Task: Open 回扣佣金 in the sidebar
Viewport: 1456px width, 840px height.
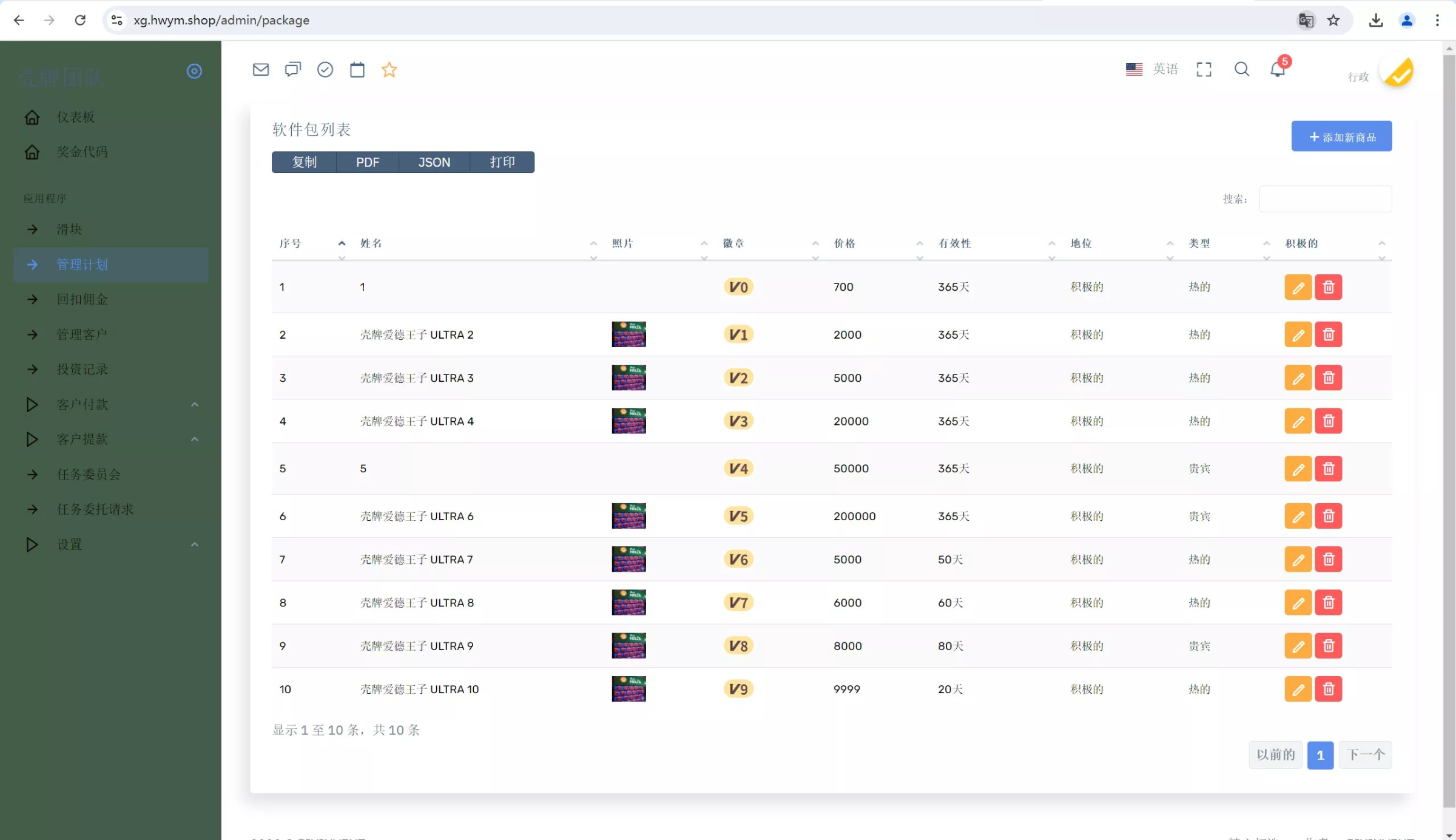Action: (83, 299)
